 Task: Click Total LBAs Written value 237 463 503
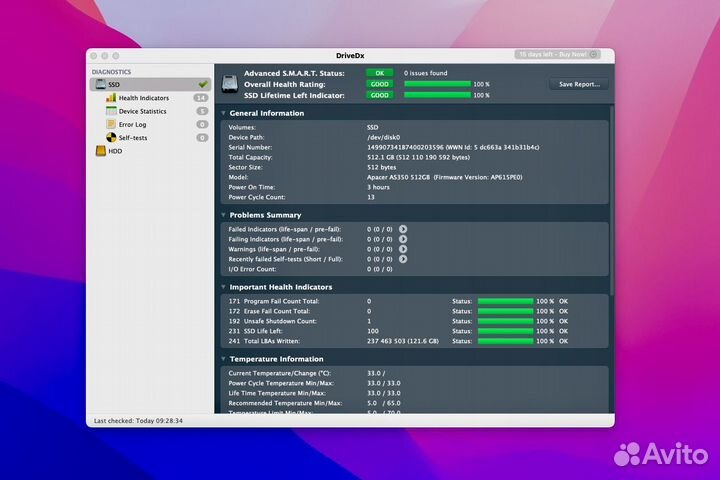point(403,341)
